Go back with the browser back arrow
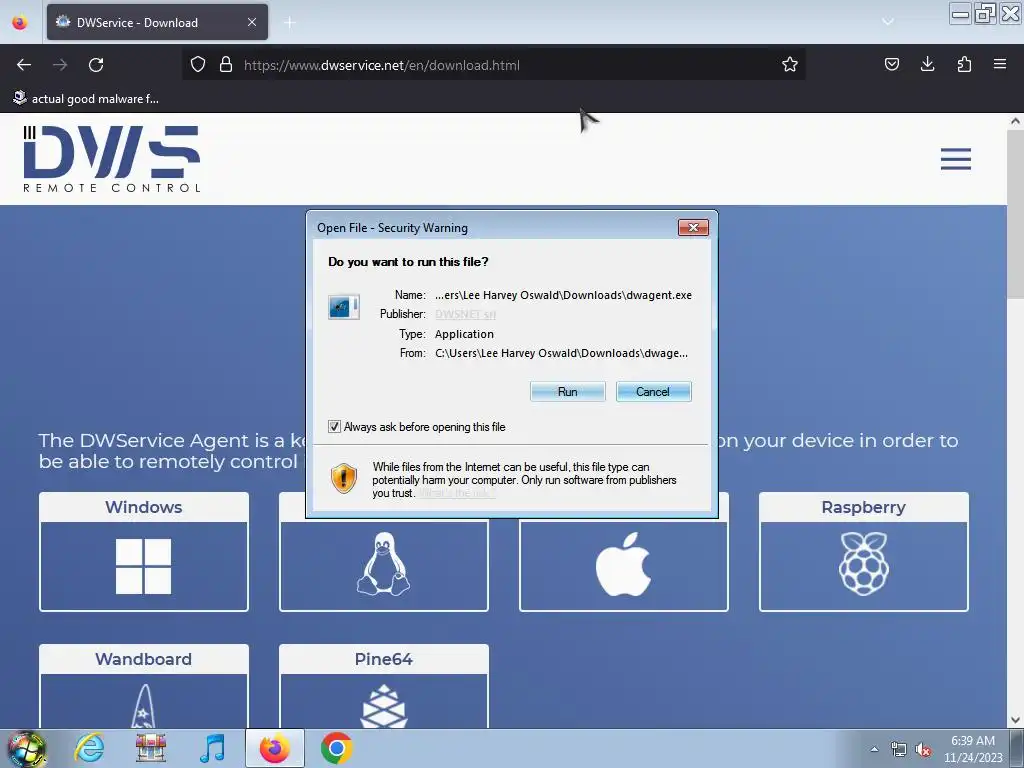The width and height of the screenshot is (1024, 768). 24,65
